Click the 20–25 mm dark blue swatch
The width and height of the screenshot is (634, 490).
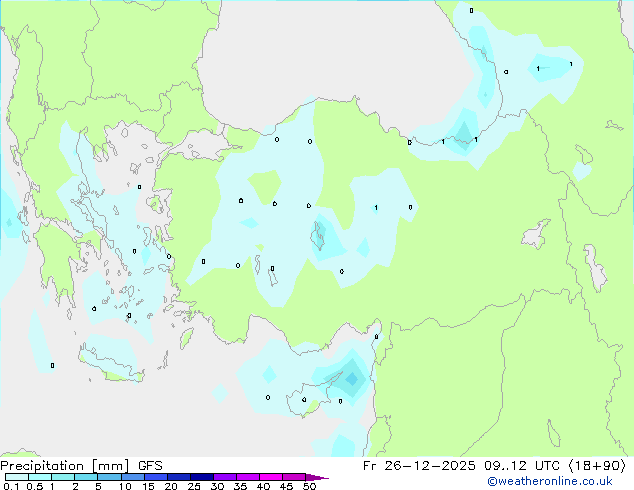179,477
